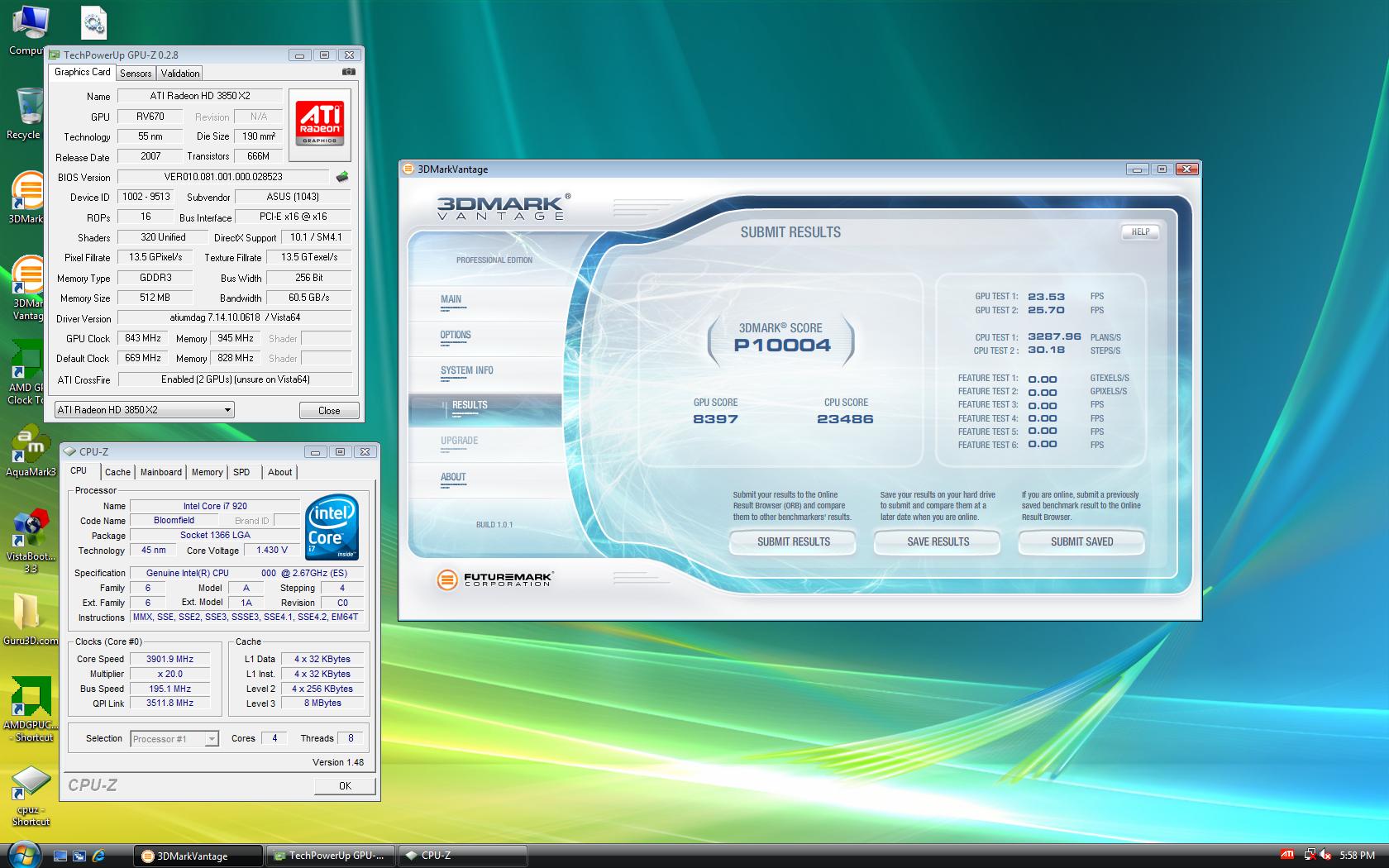Switch to the Mainboard tab in CPU-Z
Image resolution: width=1389 pixels, height=868 pixels.
pyautogui.click(x=161, y=472)
